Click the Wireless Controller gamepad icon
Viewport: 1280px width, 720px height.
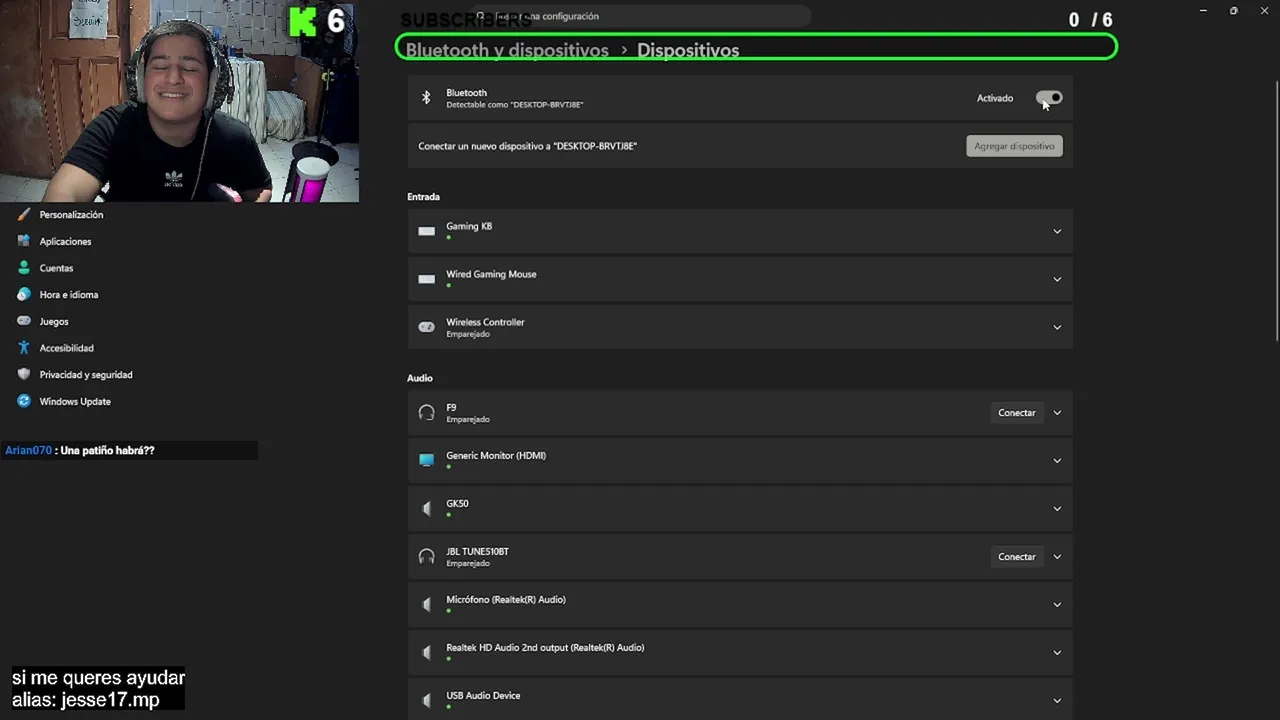[x=427, y=327]
